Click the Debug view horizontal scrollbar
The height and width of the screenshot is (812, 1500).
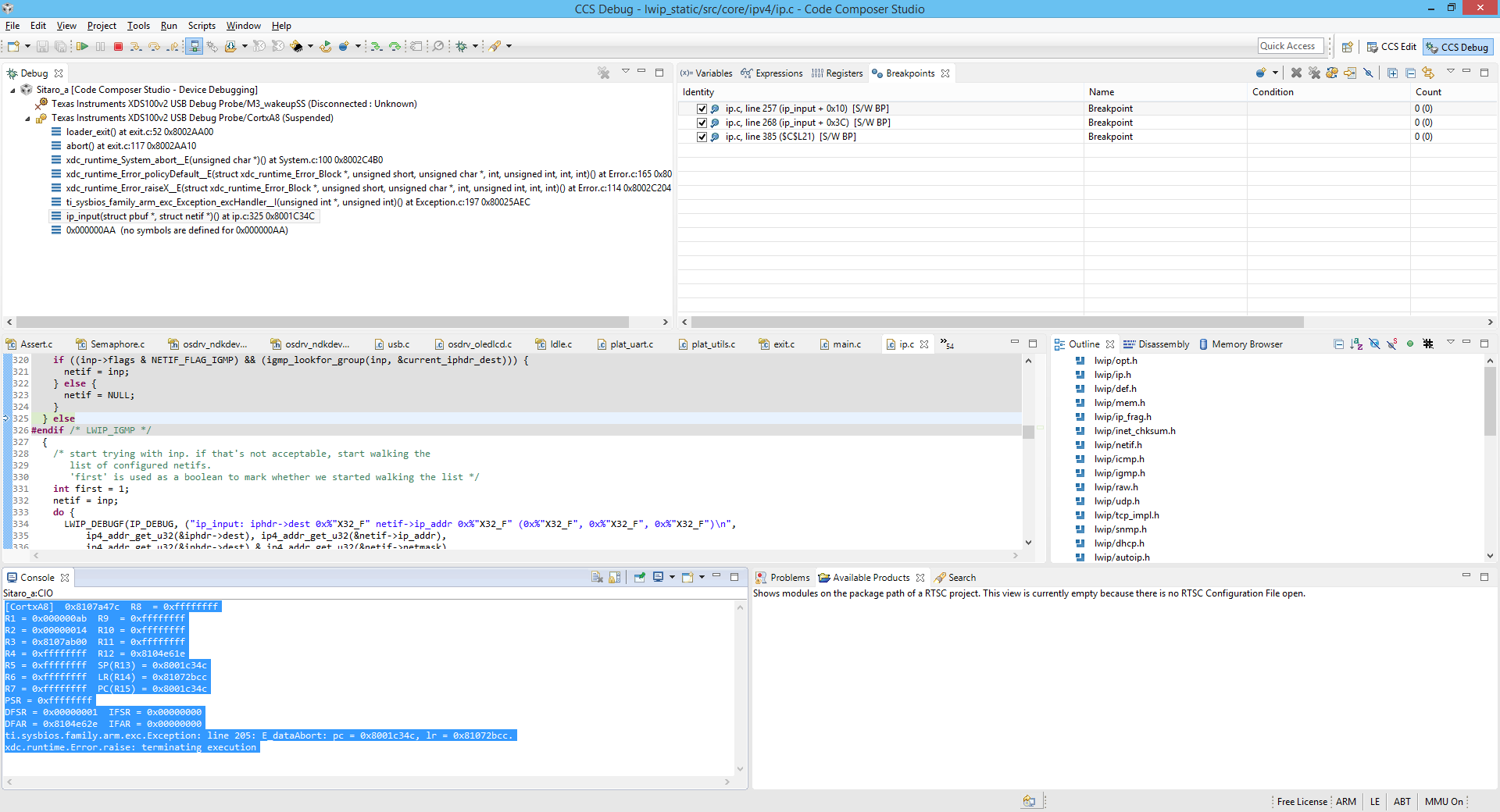click(x=322, y=322)
